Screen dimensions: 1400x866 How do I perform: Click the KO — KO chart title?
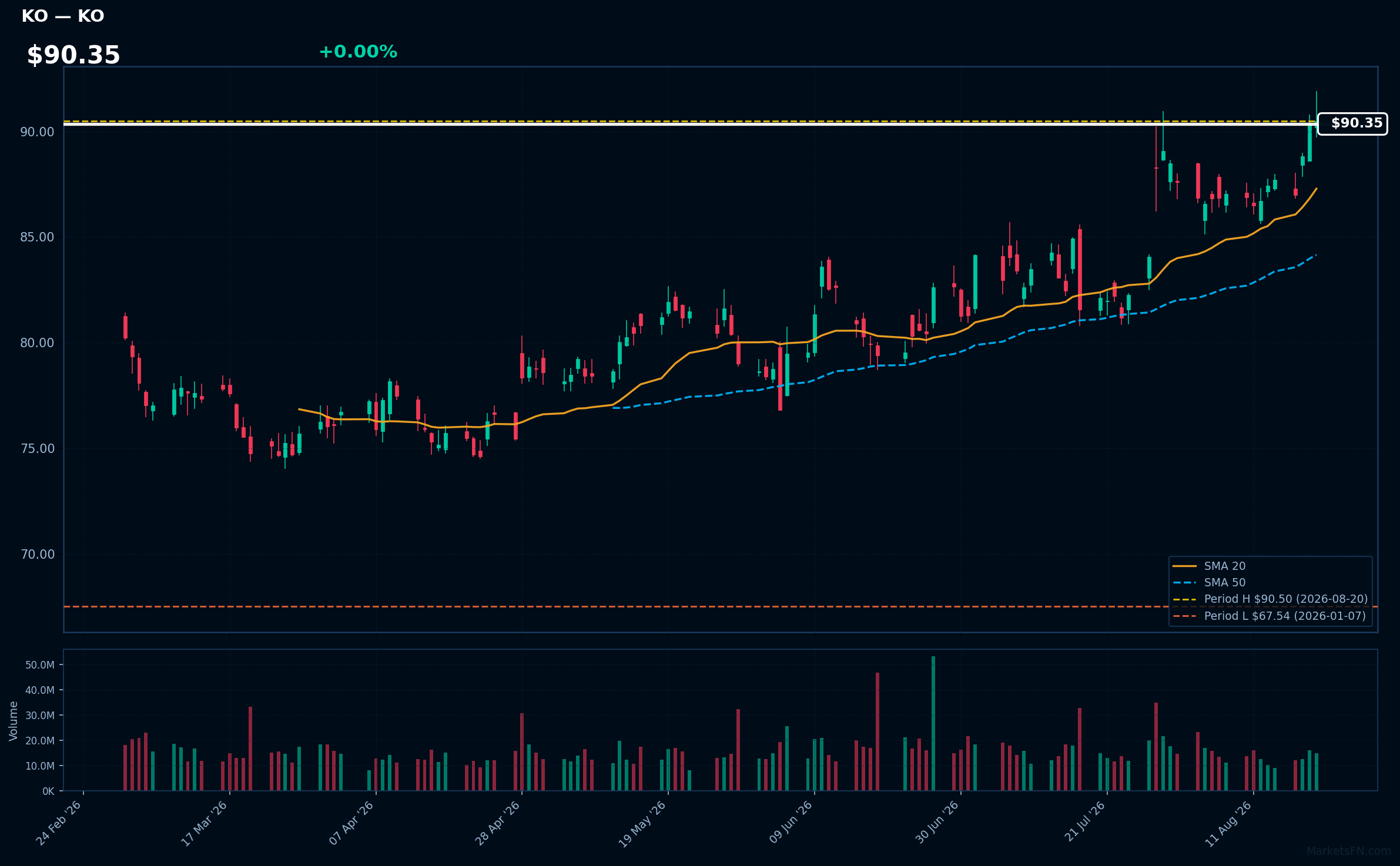(63, 16)
